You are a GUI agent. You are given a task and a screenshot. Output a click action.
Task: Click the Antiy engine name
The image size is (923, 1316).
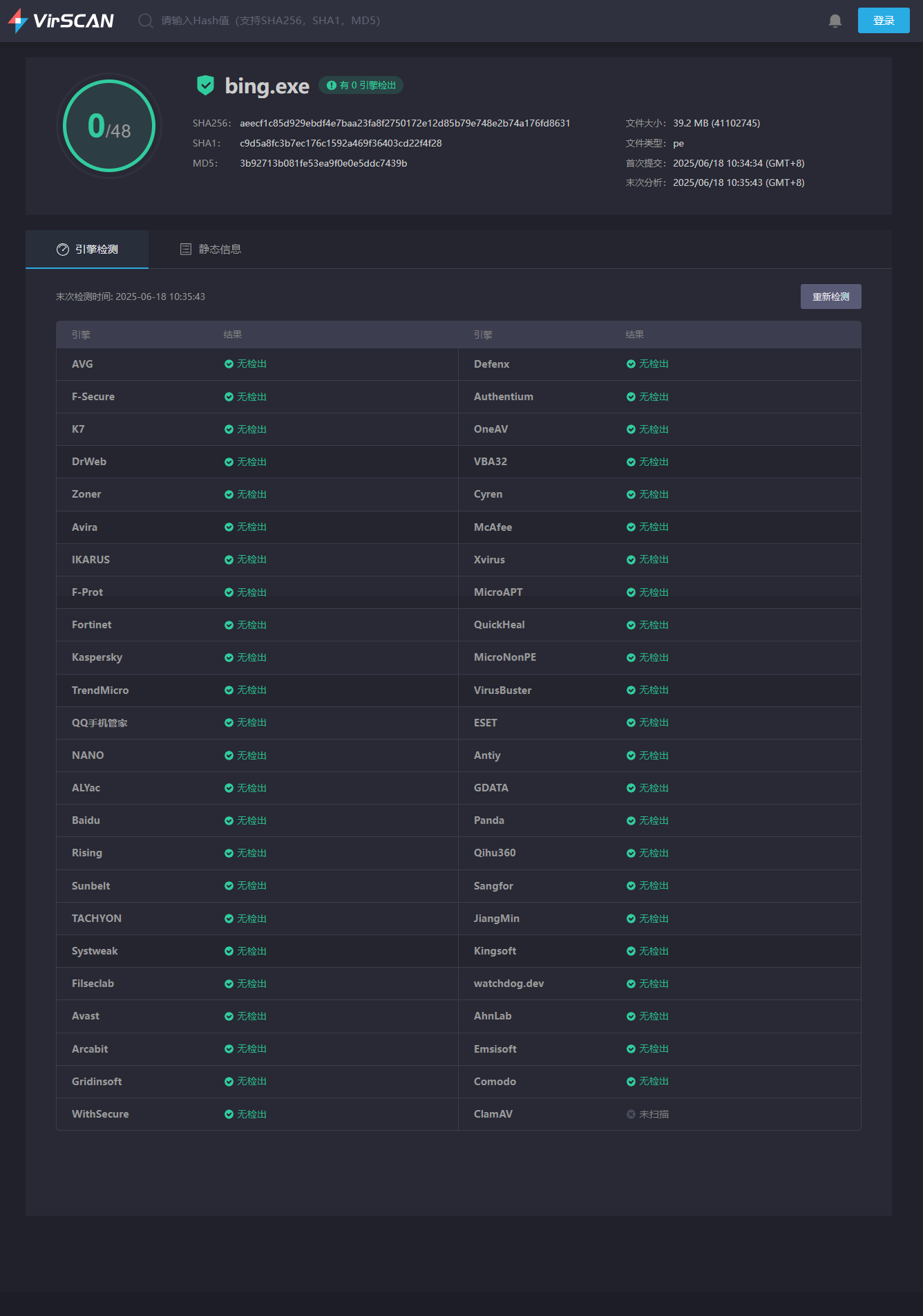coord(487,755)
